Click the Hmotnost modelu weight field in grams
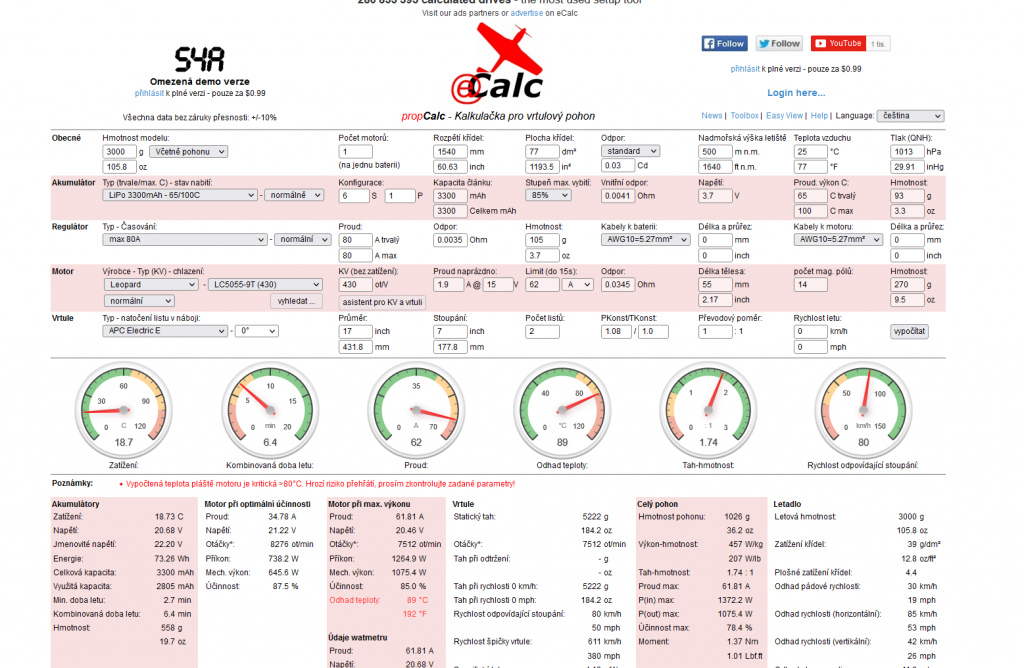The width and height of the screenshot is (1024, 668). pos(120,151)
